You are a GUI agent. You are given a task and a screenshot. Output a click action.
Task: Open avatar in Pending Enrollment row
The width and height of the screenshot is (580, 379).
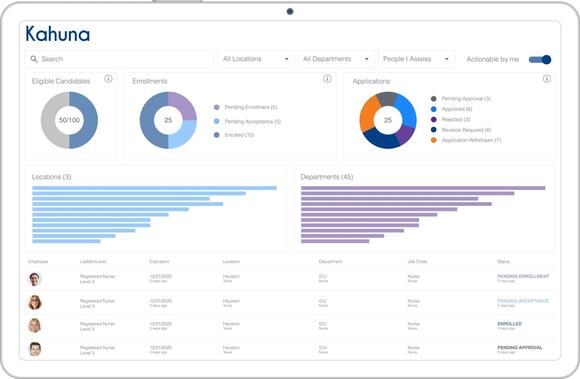pyautogui.click(x=35, y=279)
